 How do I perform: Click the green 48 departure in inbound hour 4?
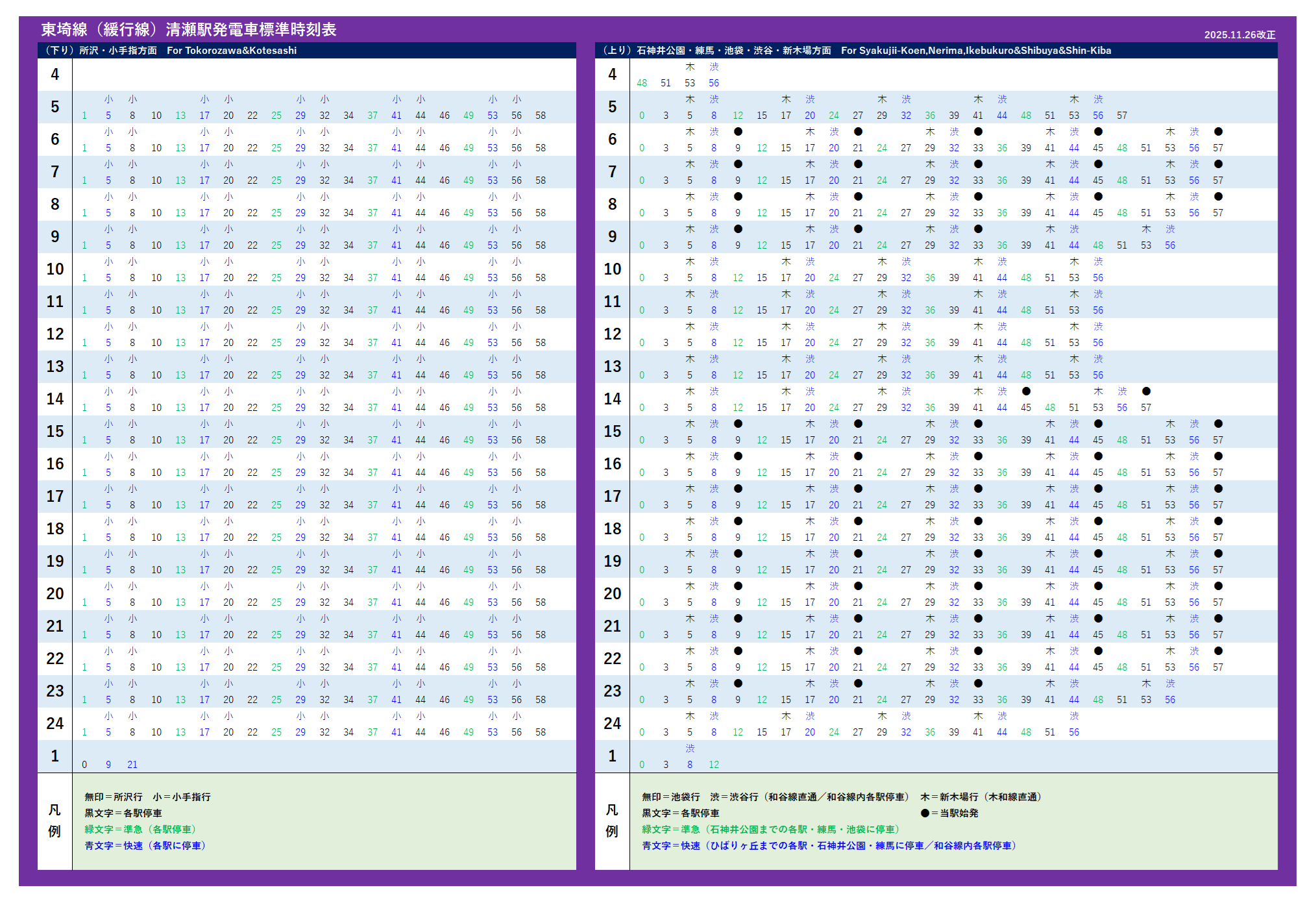click(x=642, y=83)
